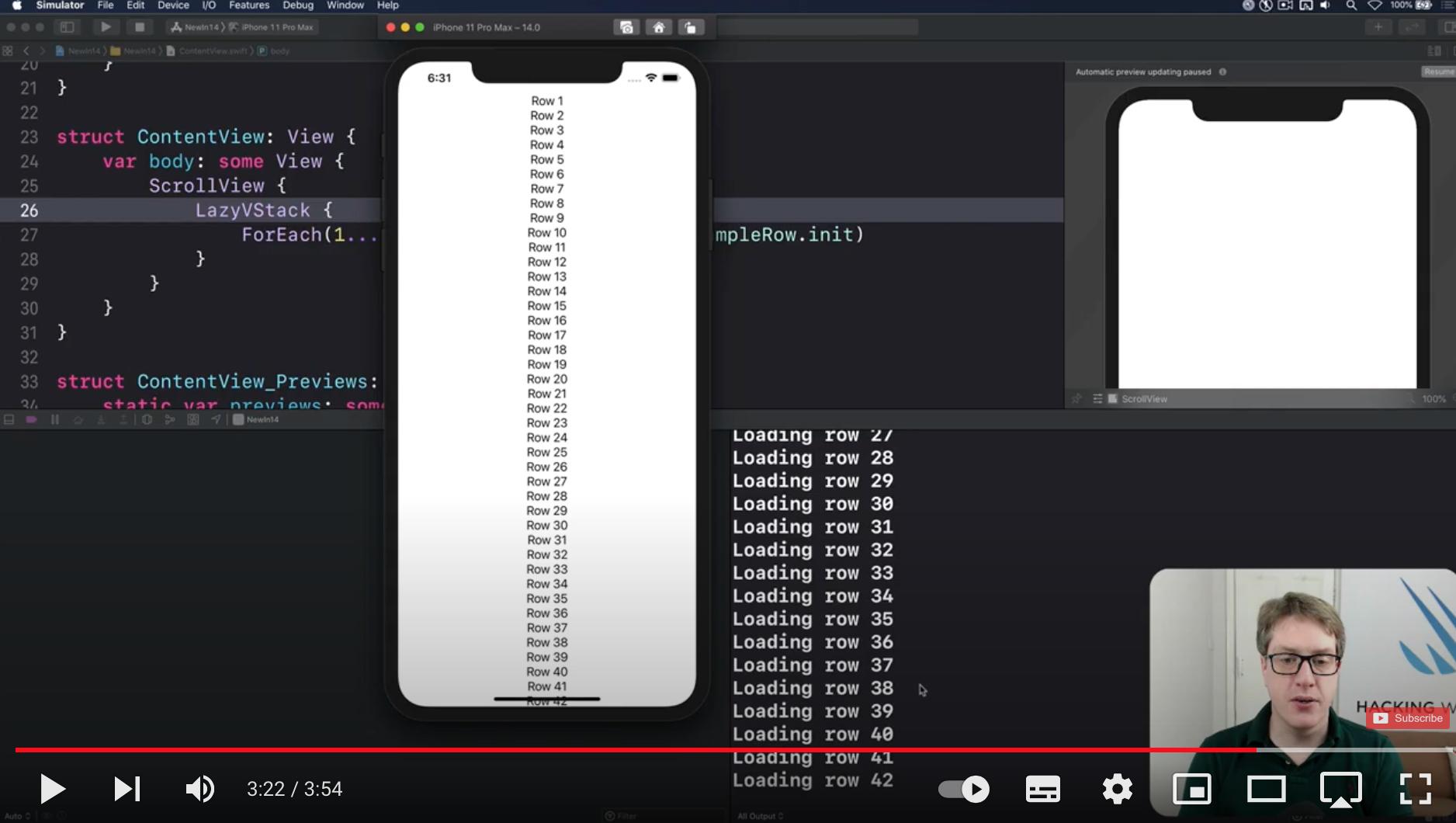
Task: Click console line "Loading row 28"
Action: tap(813, 458)
